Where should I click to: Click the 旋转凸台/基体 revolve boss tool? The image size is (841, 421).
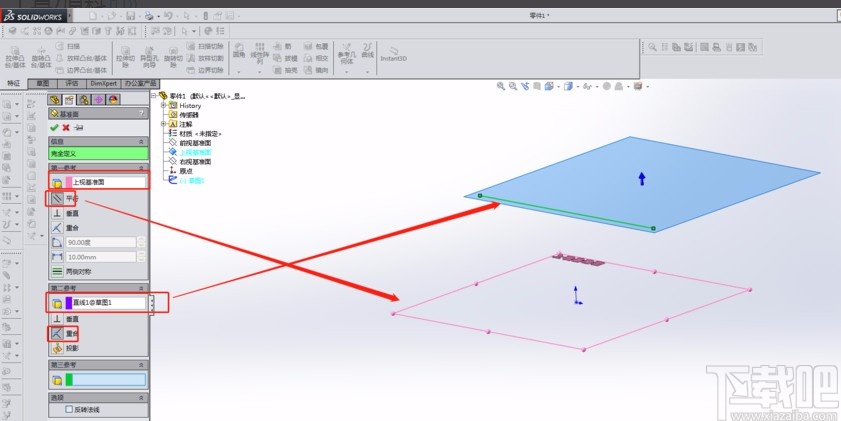coord(41,57)
